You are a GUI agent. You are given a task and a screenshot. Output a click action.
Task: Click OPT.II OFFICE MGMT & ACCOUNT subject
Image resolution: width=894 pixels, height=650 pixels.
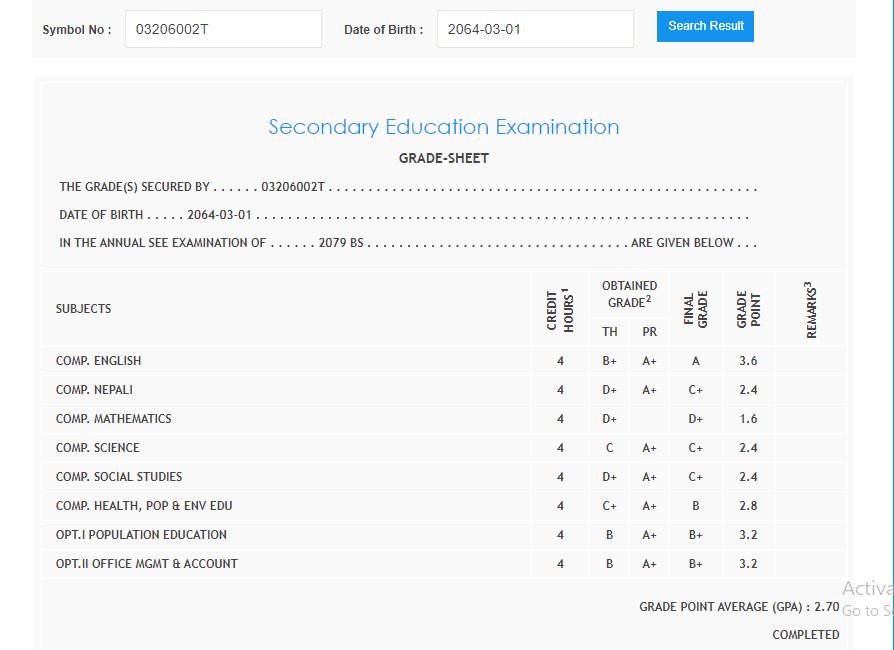click(147, 564)
